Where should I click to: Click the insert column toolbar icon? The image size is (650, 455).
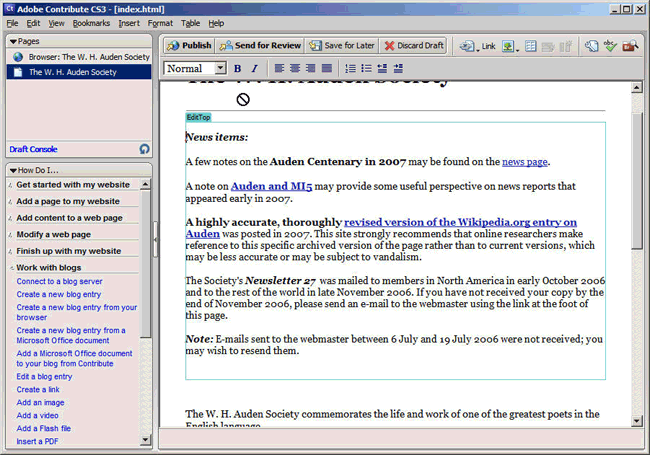pos(565,46)
